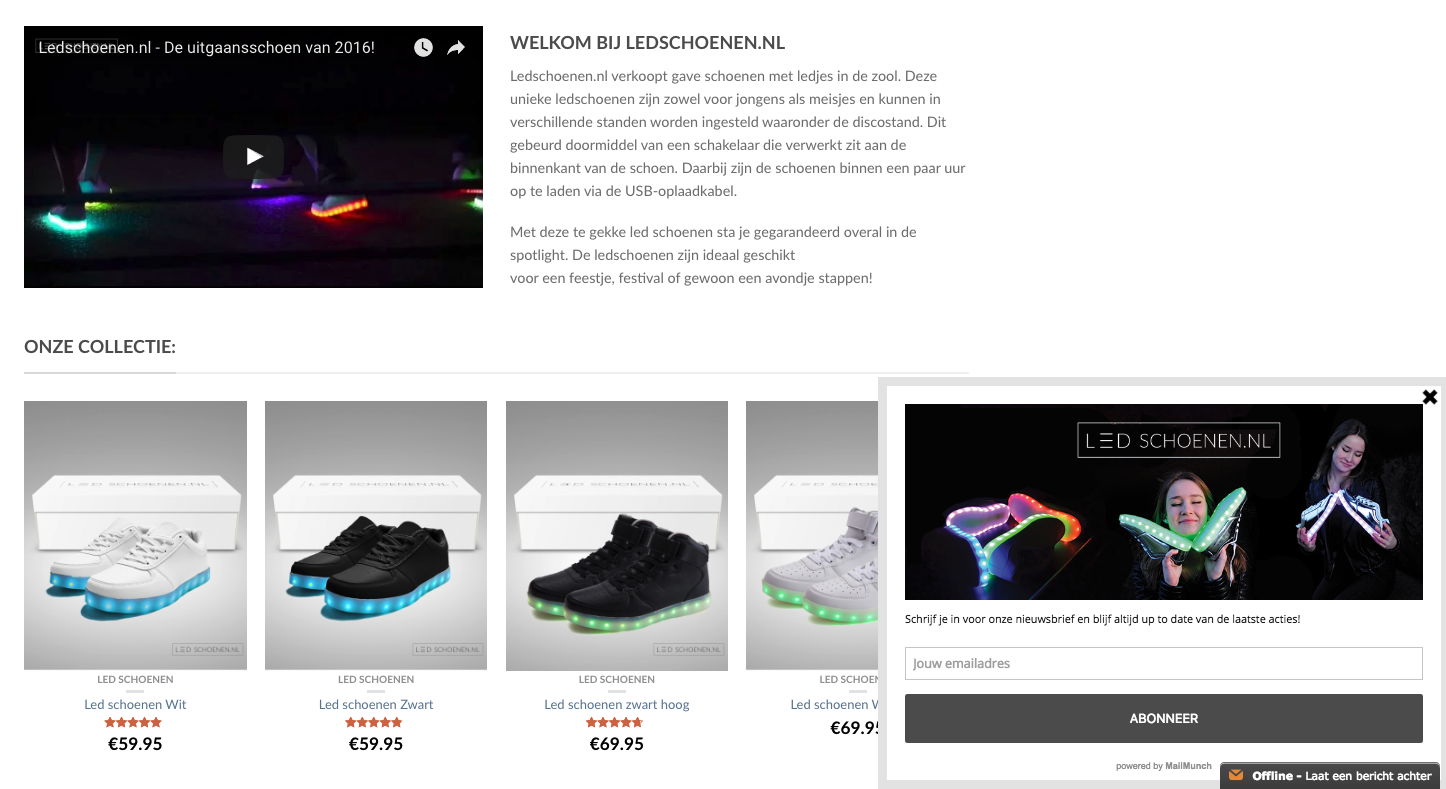Click the video share arrow icon

click(x=456, y=48)
